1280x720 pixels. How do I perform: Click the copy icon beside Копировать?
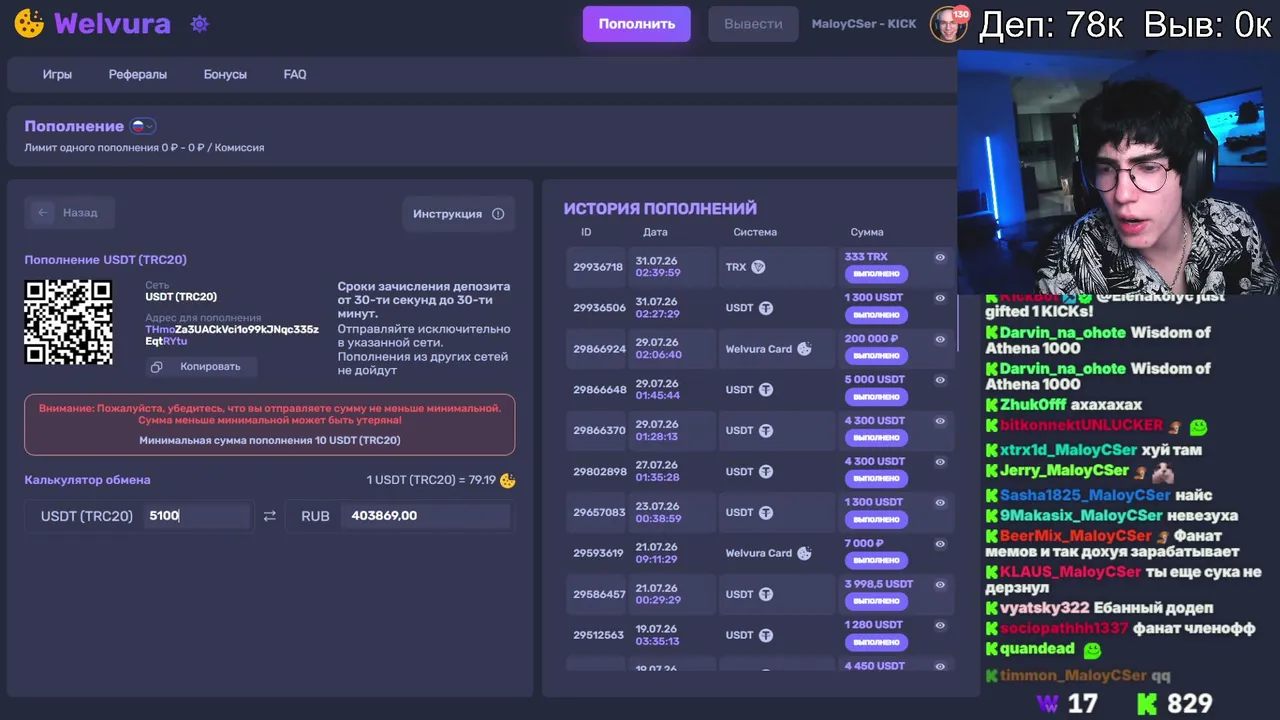tap(157, 367)
